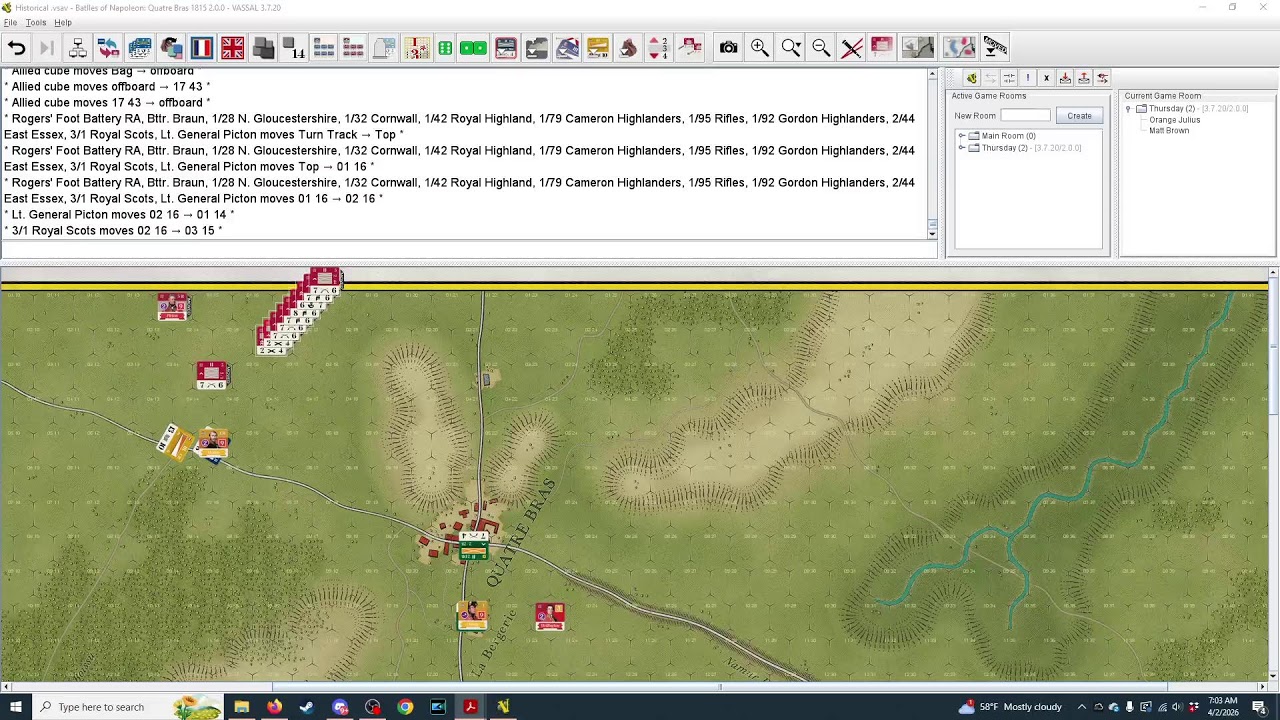Click the red unit counter toolbar icon

882,47
